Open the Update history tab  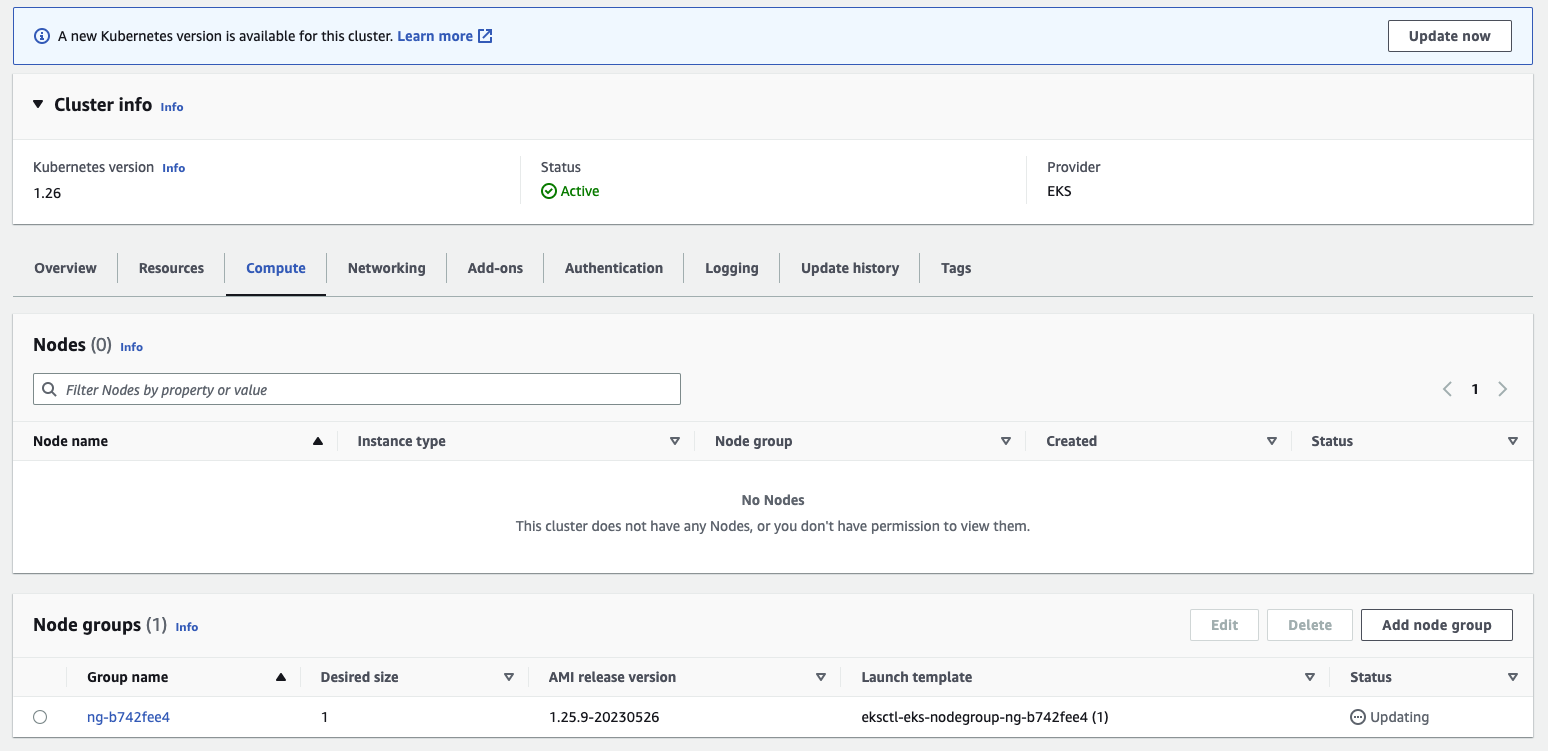(x=849, y=267)
